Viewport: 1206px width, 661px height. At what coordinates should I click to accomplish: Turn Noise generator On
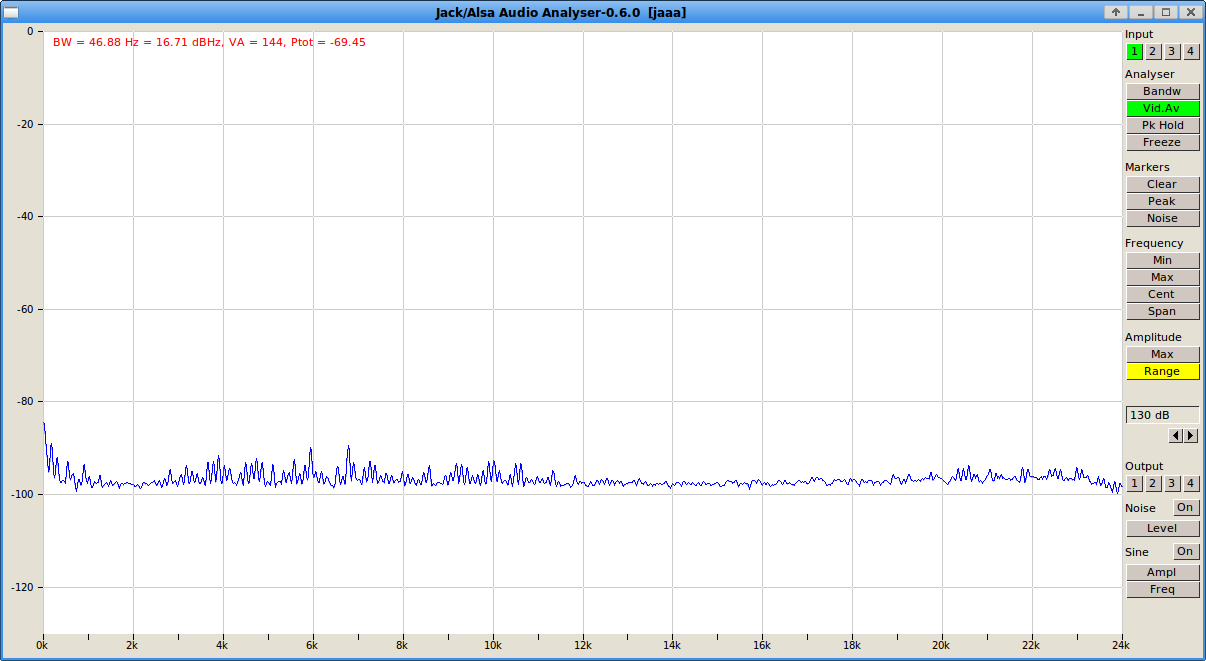coord(1185,508)
